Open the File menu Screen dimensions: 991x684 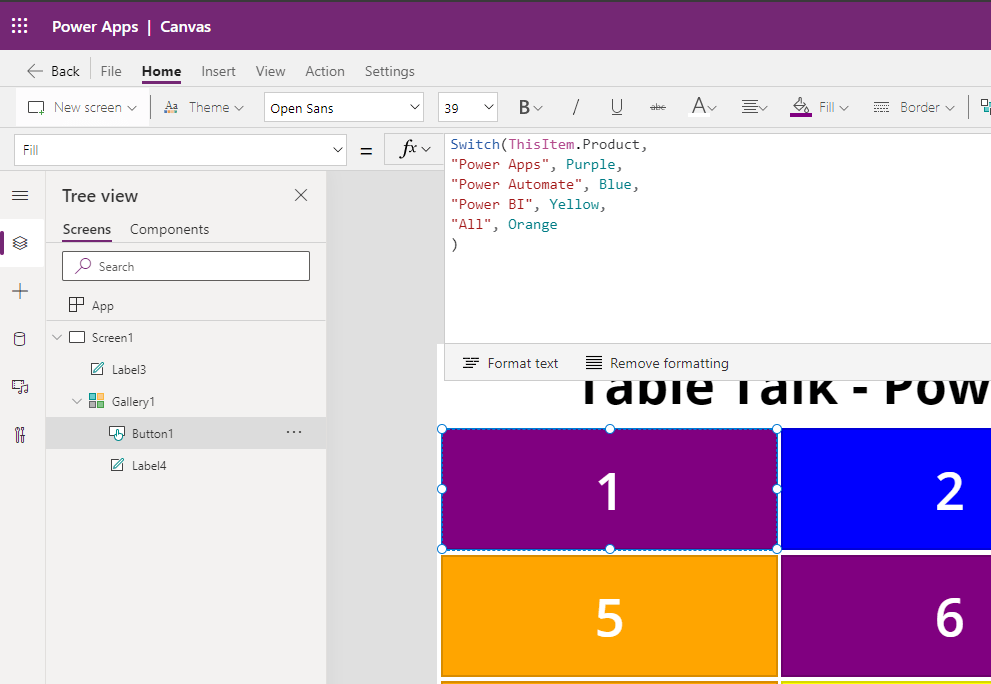pos(111,71)
